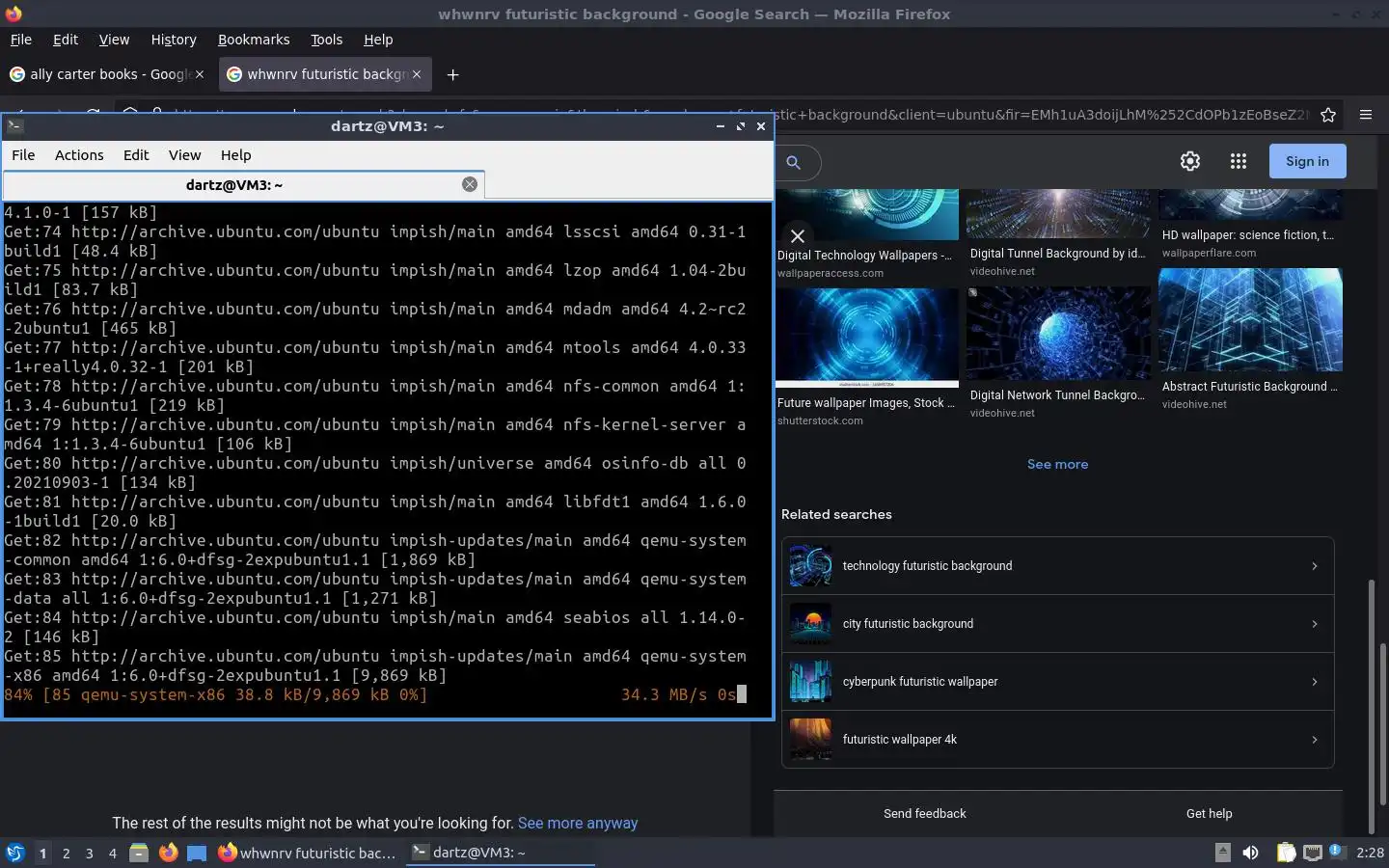The image size is (1389, 868).
Task: Switch to workspace 4
Action: pyautogui.click(x=112, y=853)
